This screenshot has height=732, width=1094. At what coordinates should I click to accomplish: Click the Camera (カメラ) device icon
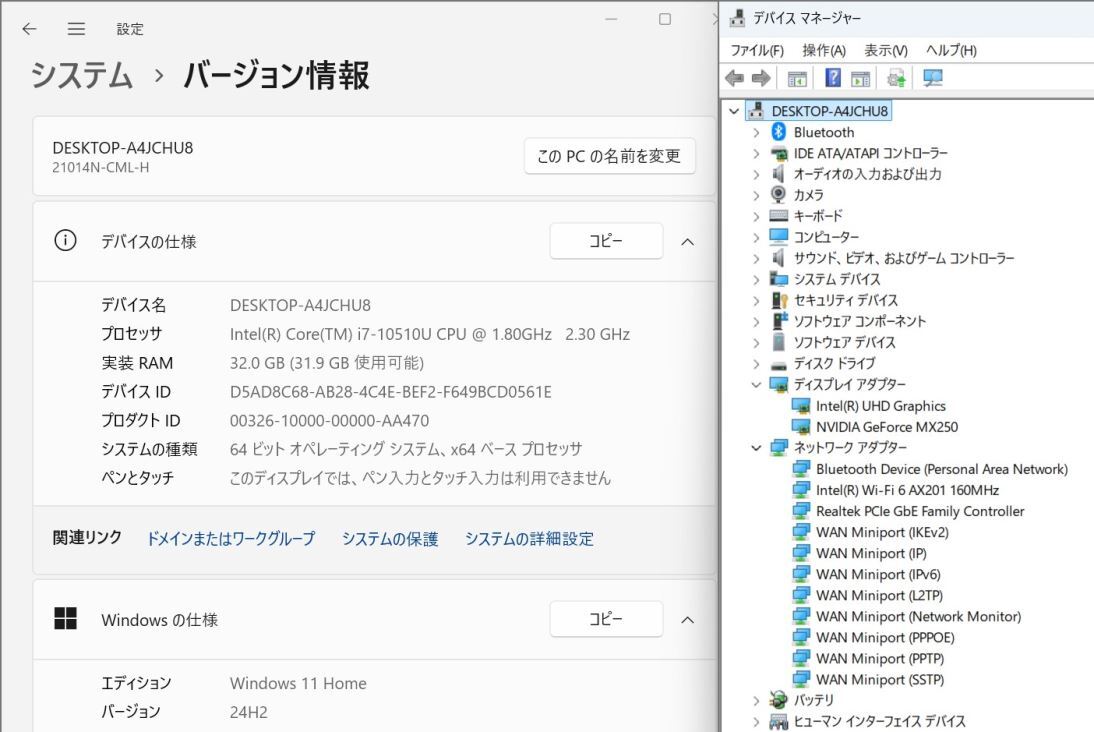point(779,195)
